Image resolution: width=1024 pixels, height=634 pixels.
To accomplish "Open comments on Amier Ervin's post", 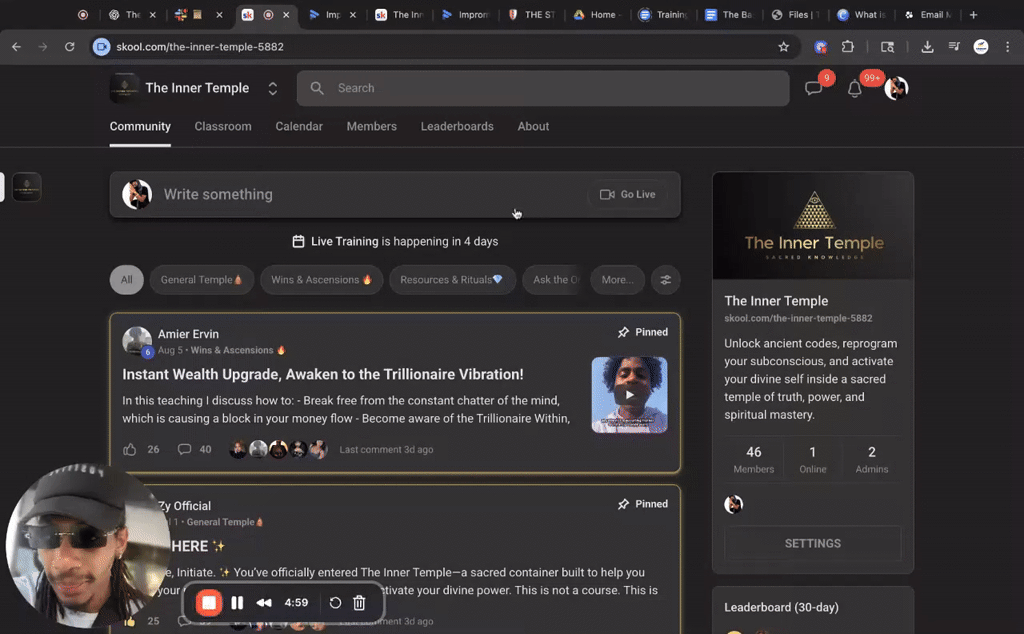I will pyautogui.click(x=185, y=449).
